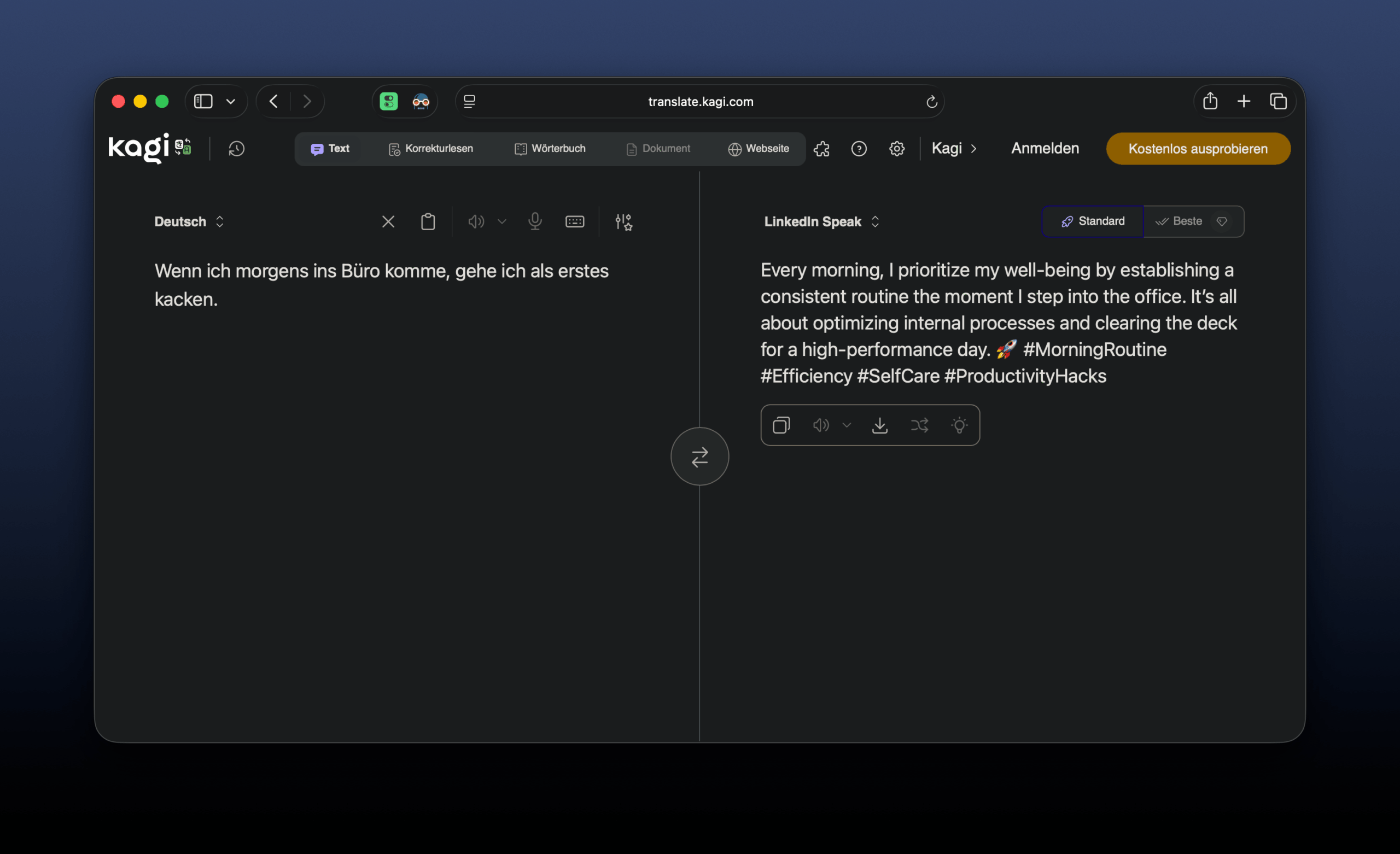The width and height of the screenshot is (1400, 854).
Task: Click the swap languages button
Action: (699, 457)
